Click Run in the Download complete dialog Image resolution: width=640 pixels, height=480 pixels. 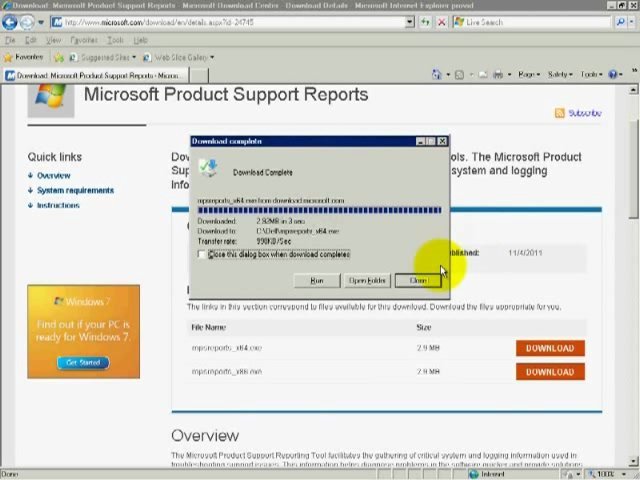pyautogui.click(x=317, y=280)
